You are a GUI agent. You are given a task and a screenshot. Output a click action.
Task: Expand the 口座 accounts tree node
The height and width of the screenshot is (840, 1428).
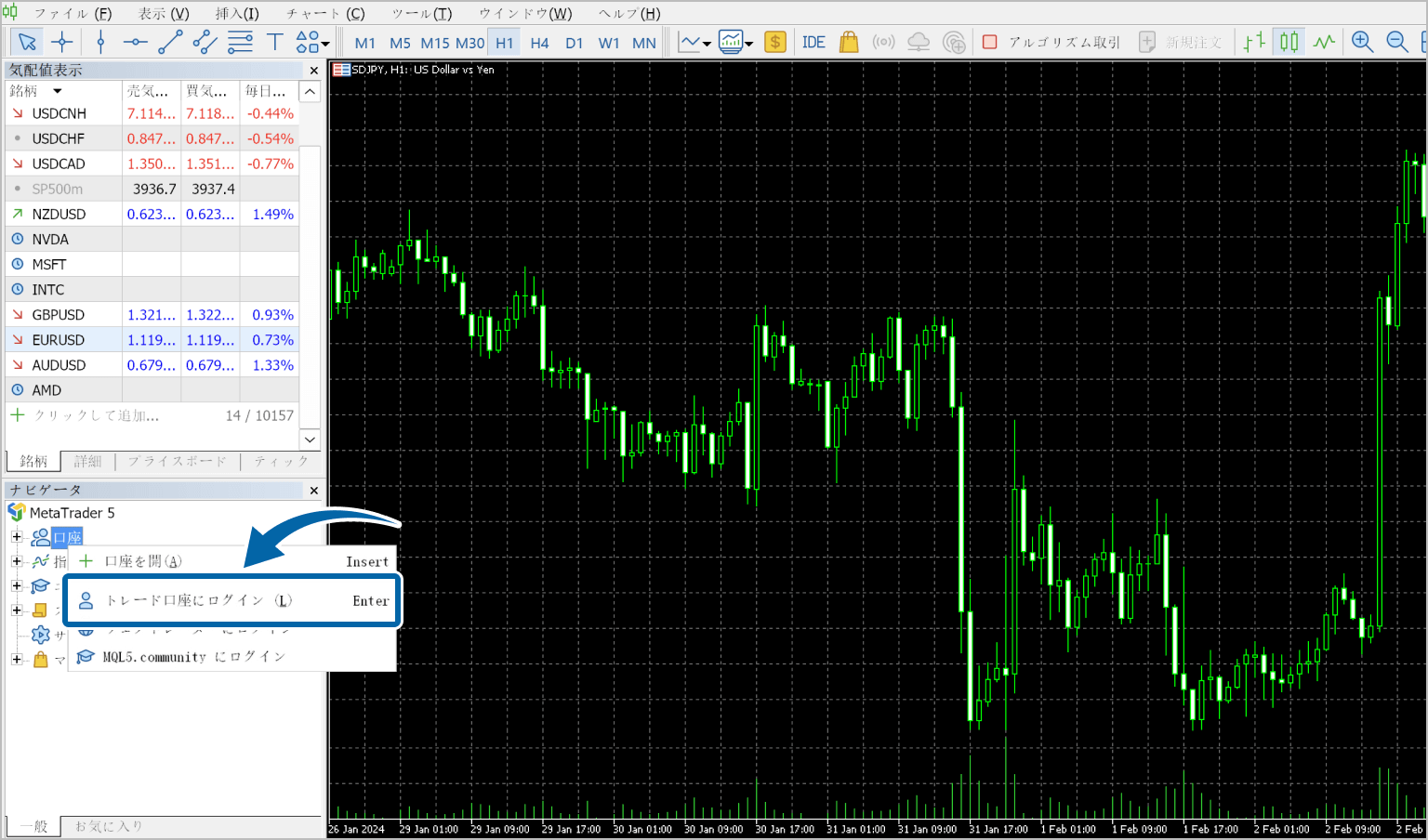(x=16, y=537)
